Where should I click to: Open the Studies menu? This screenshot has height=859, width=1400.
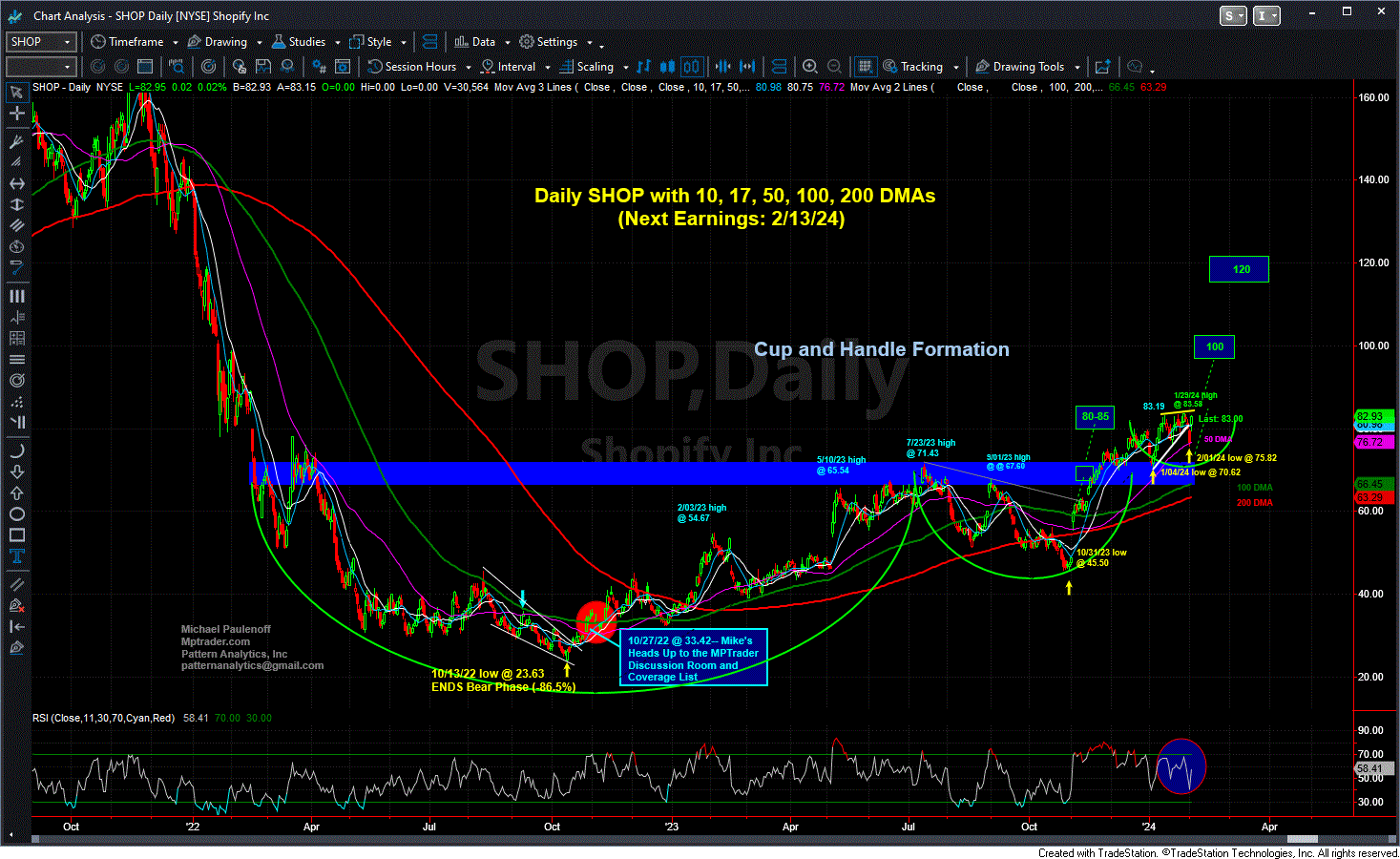click(300, 42)
